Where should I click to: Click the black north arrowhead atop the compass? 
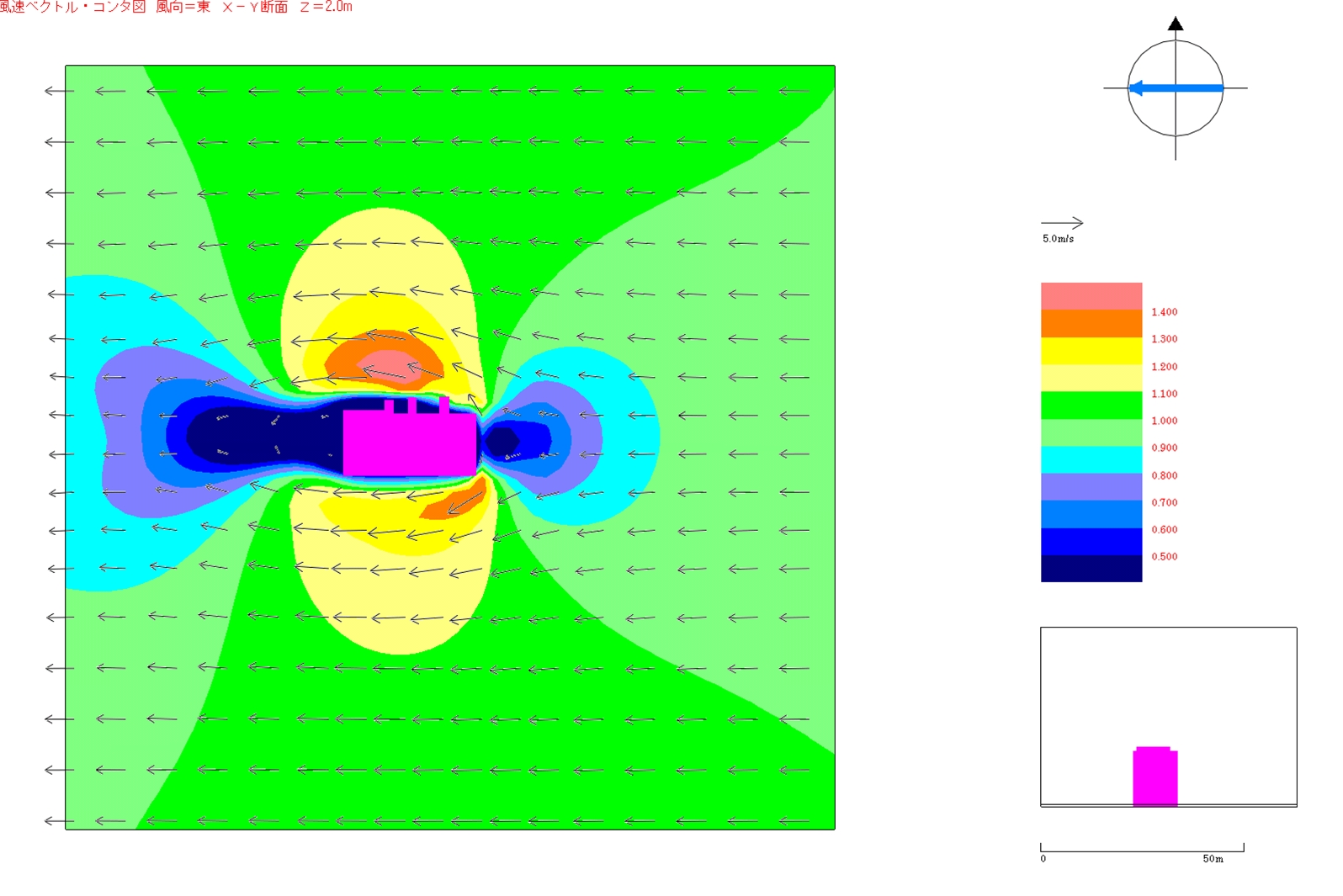[1176, 24]
